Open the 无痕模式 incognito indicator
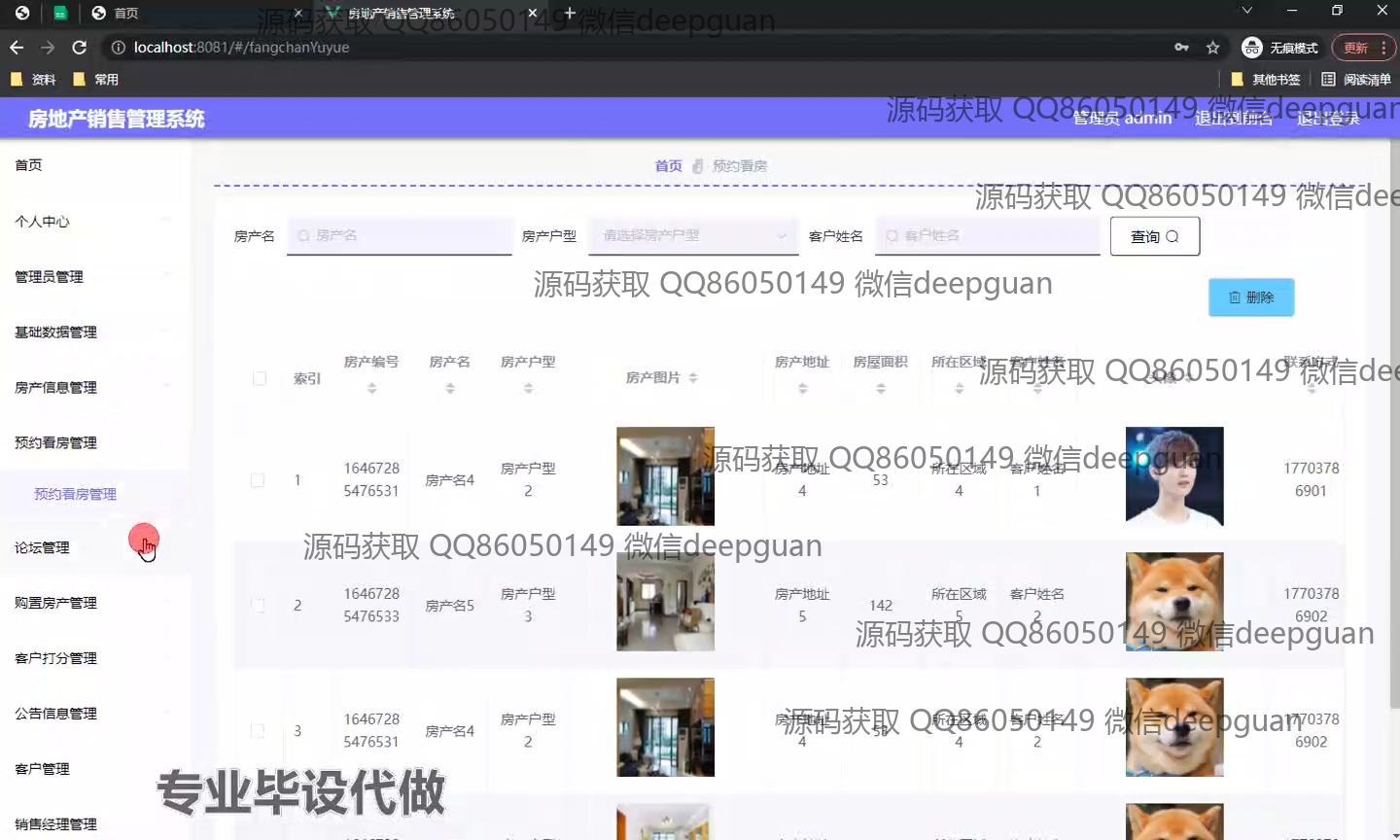The image size is (1400, 840). (1280, 47)
